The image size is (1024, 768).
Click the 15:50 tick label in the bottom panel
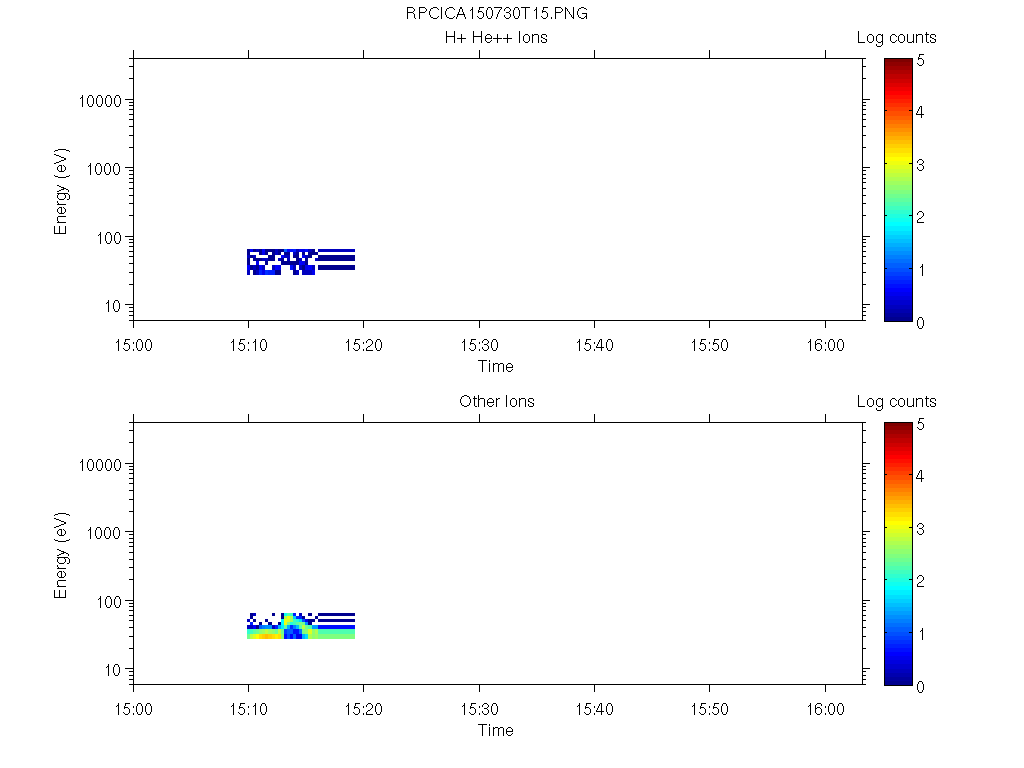710,709
